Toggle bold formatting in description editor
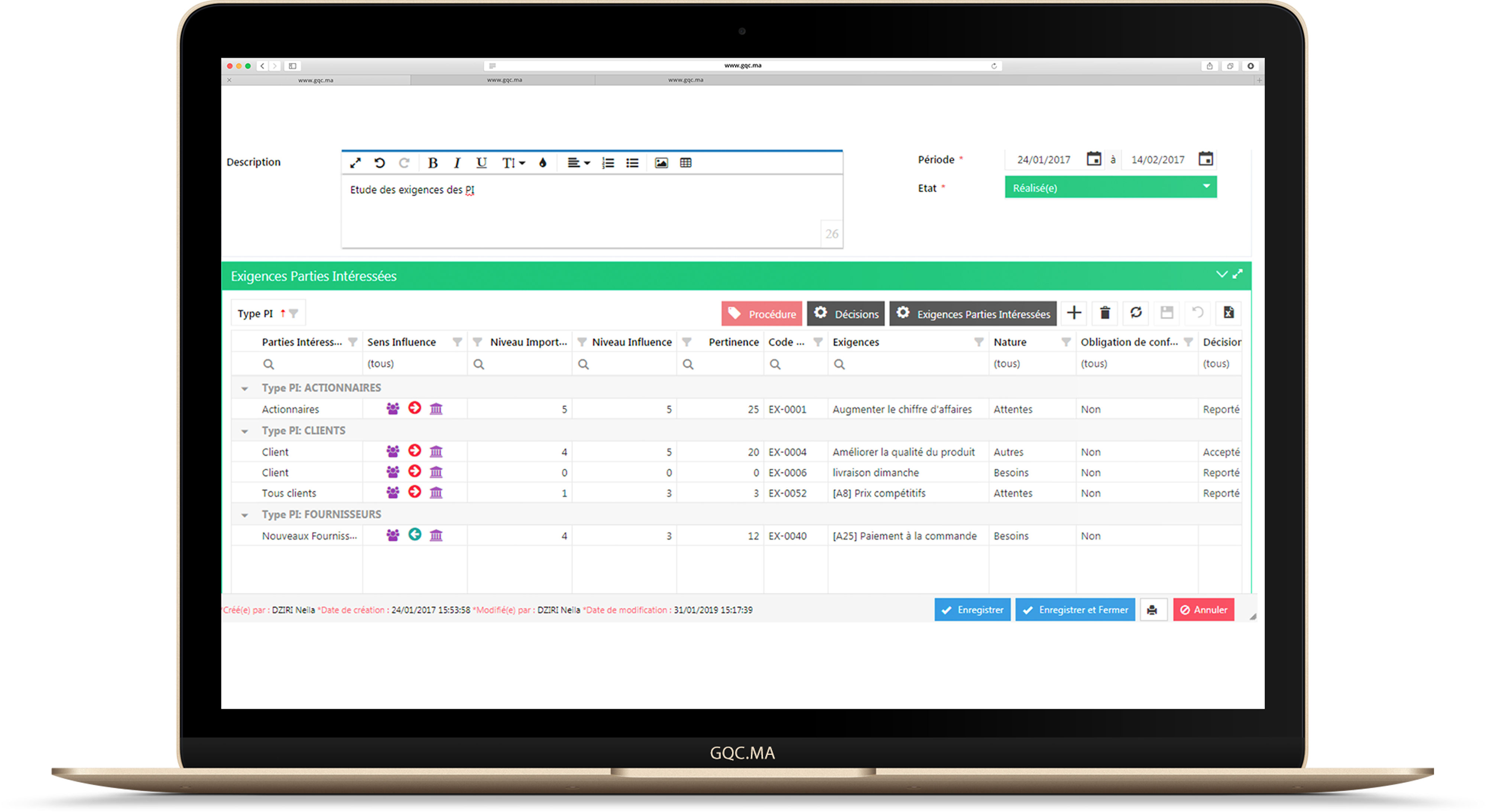1486x812 pixels. pyautogui.click(x=433, y=163)
